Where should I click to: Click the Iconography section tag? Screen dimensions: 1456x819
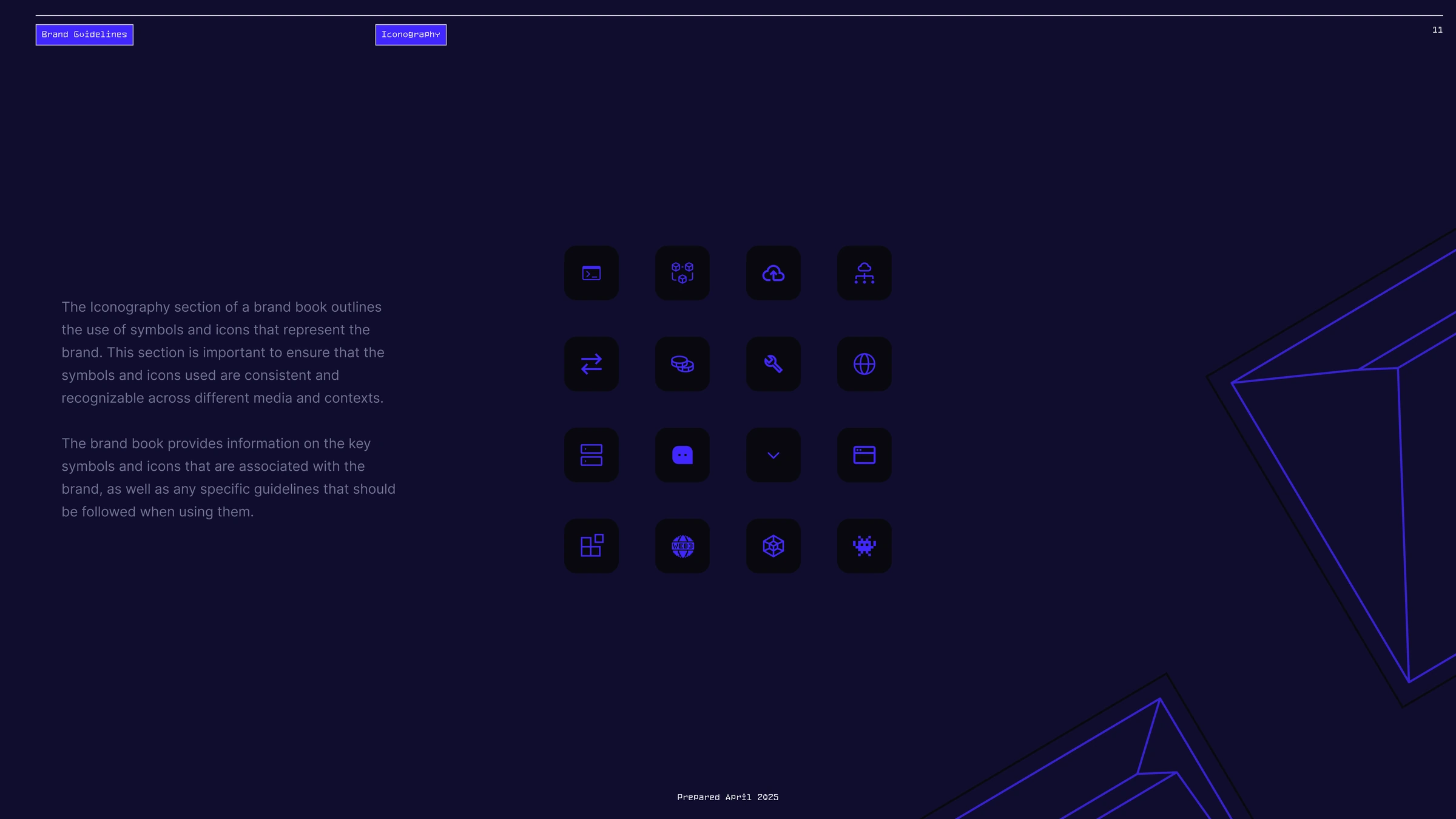point(411,35)
